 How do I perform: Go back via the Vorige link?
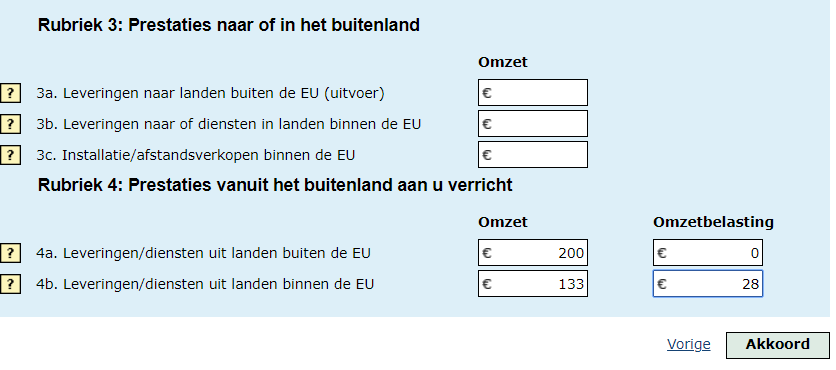[688, 344]
